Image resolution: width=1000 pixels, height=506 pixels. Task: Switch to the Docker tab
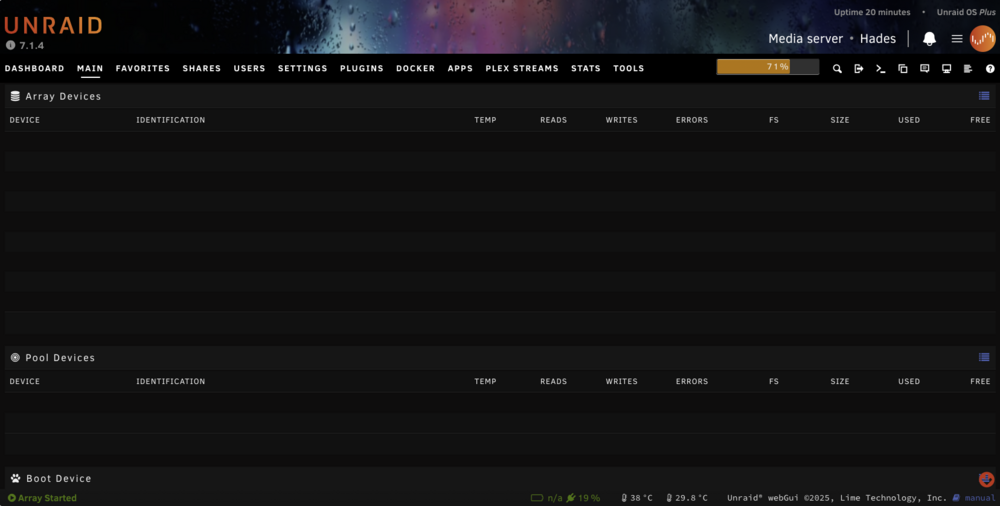click(x=415, y=68)
